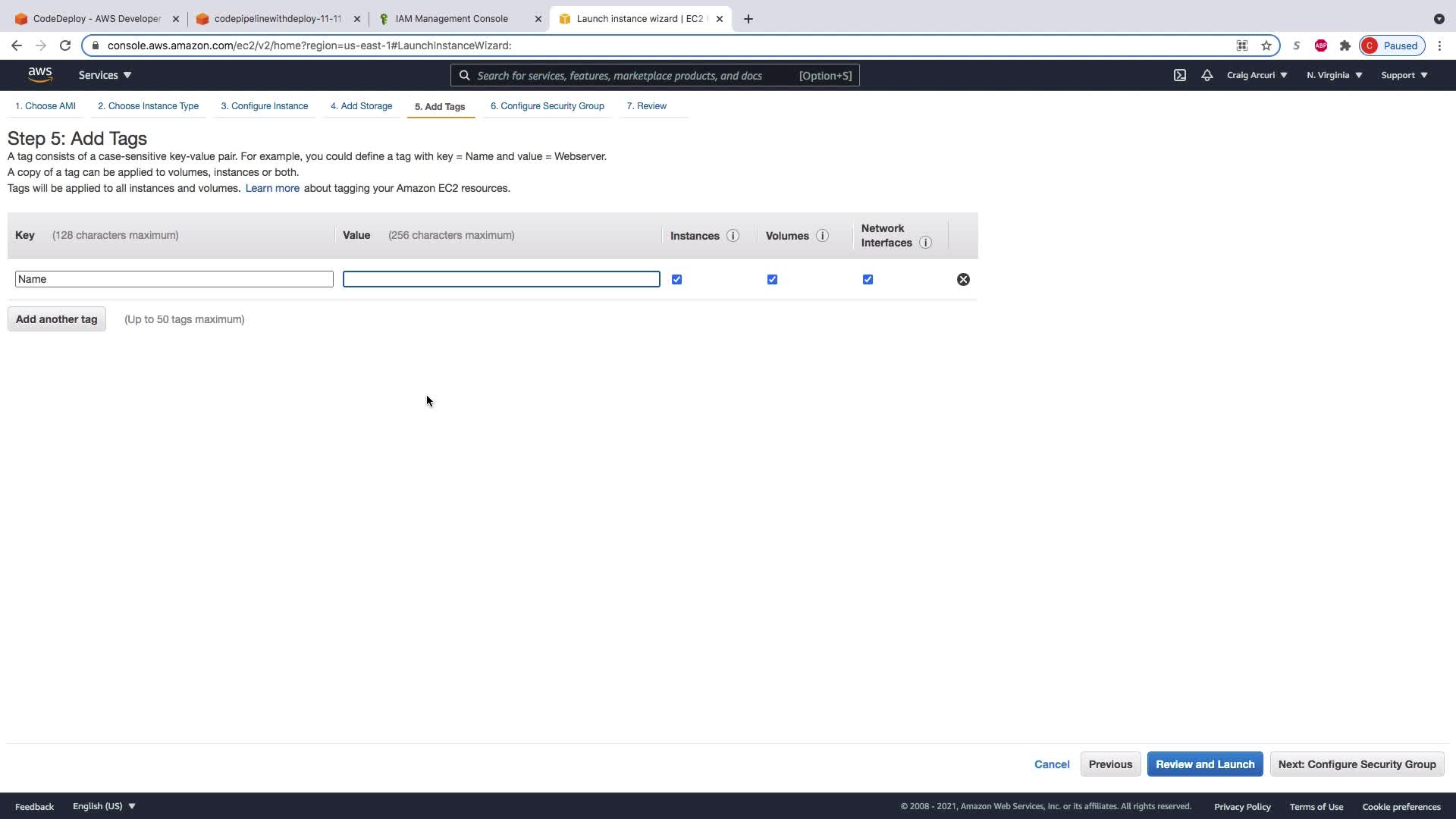
Task: Click the Instances info icon
Action: coord(733,236)
